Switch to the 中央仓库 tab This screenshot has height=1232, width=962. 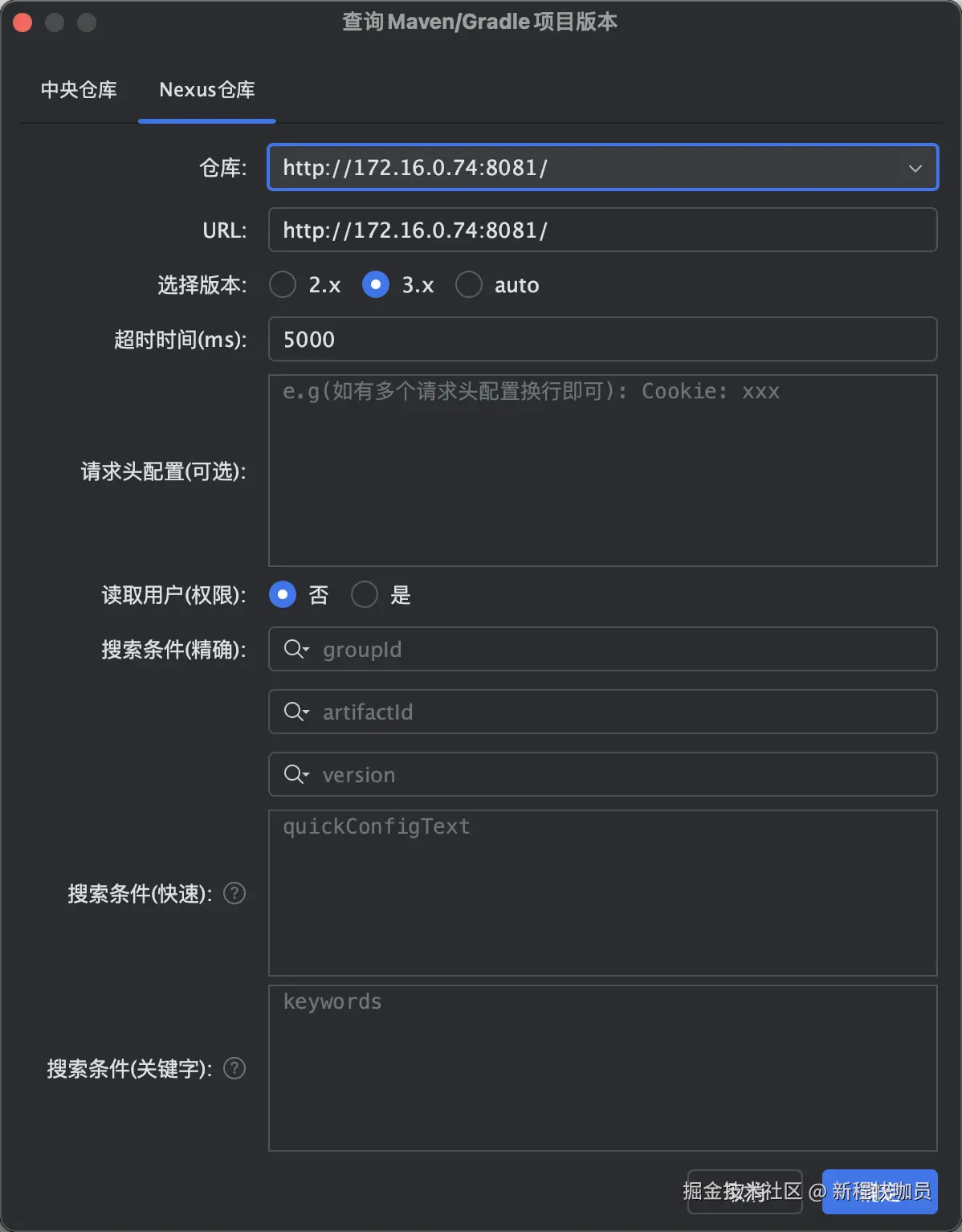click(79, 90)
